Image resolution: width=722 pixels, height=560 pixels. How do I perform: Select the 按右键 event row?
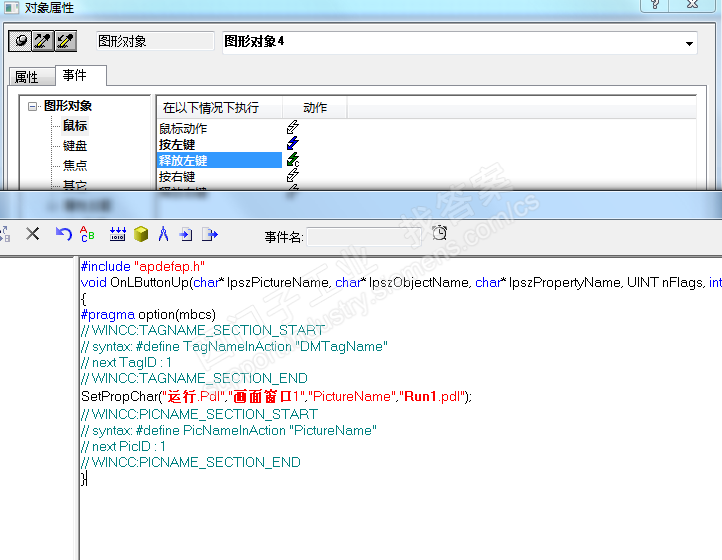point(177,176)
